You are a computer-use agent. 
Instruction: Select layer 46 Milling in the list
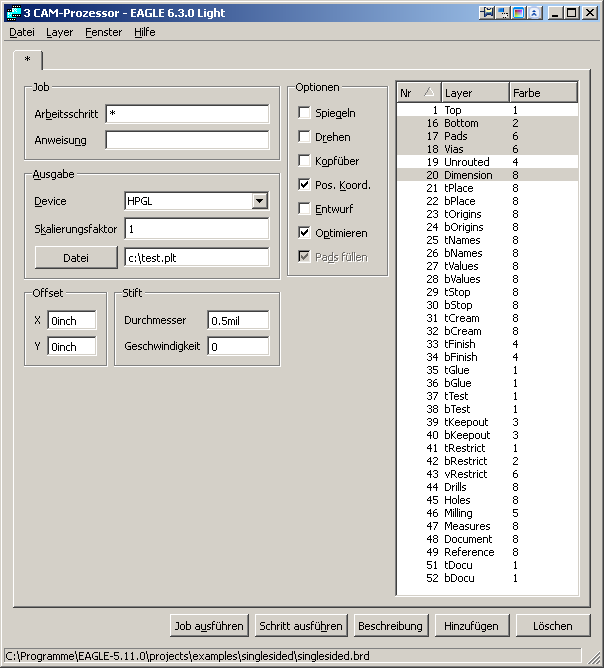click(487, 513)
